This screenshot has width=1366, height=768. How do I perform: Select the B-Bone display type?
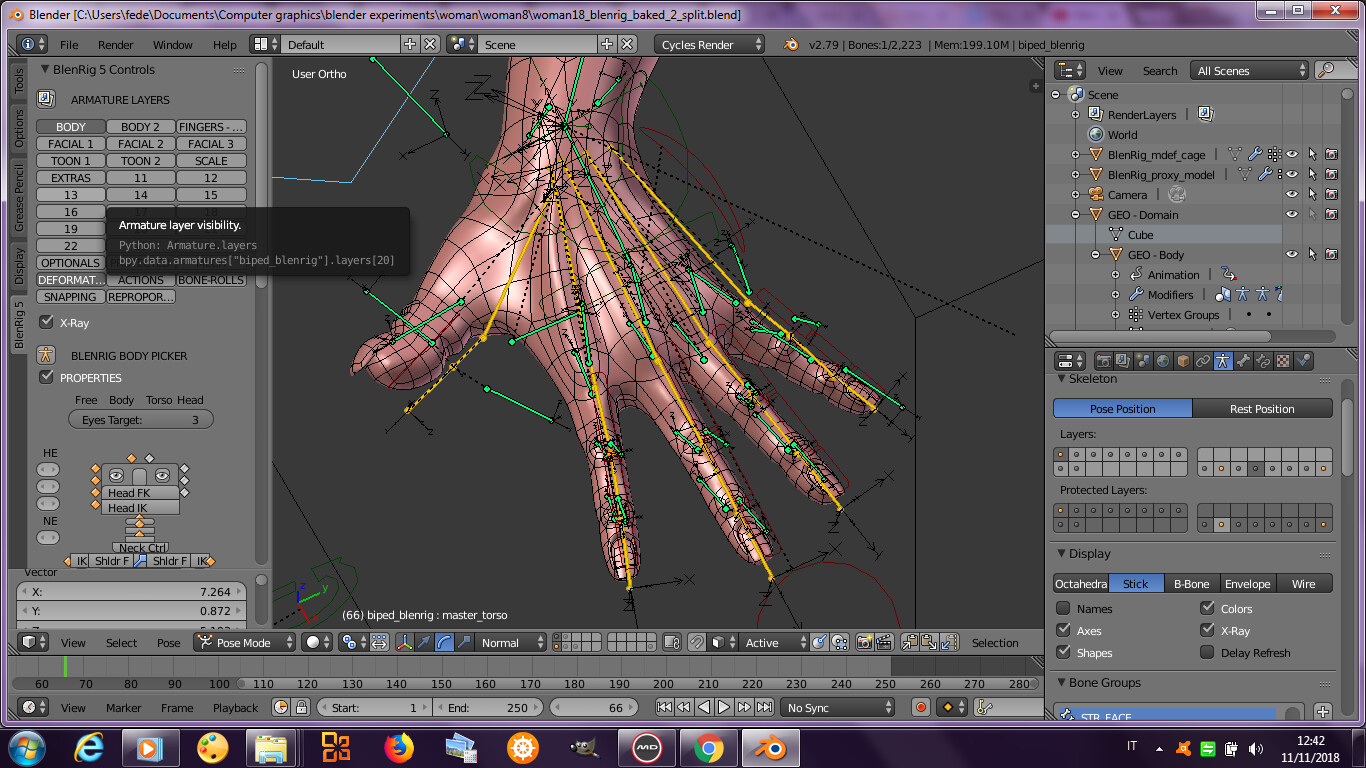coord(1191,583)
